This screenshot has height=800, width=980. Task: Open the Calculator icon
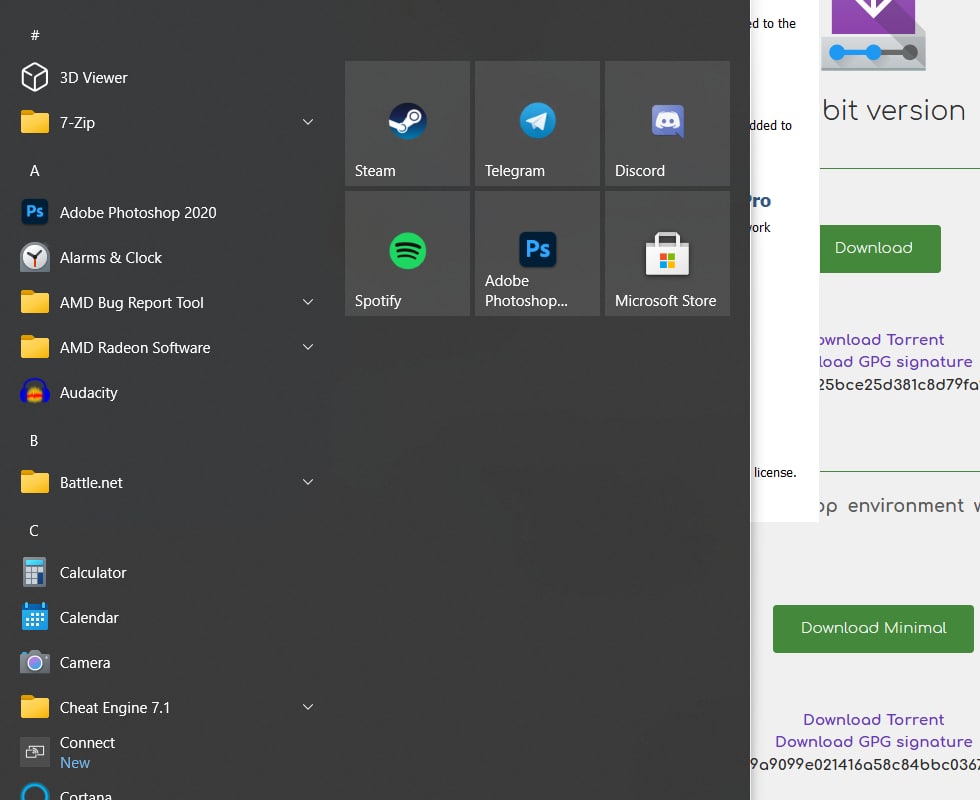(34, 572)
